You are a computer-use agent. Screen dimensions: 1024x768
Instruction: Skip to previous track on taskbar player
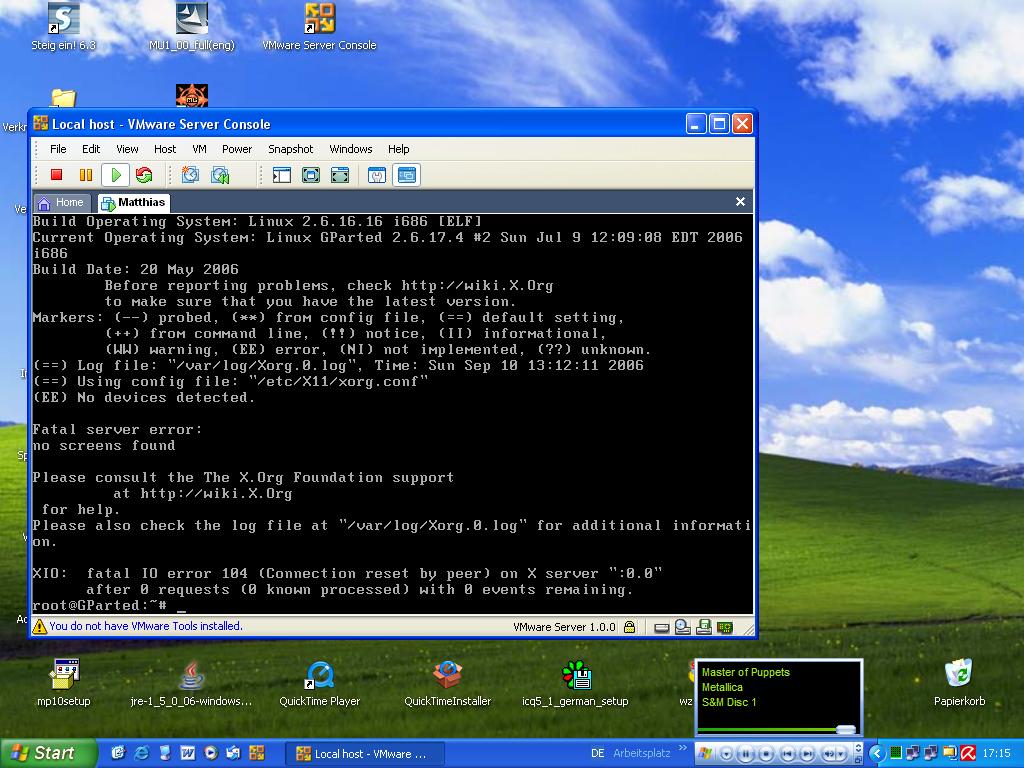(788, 754)
